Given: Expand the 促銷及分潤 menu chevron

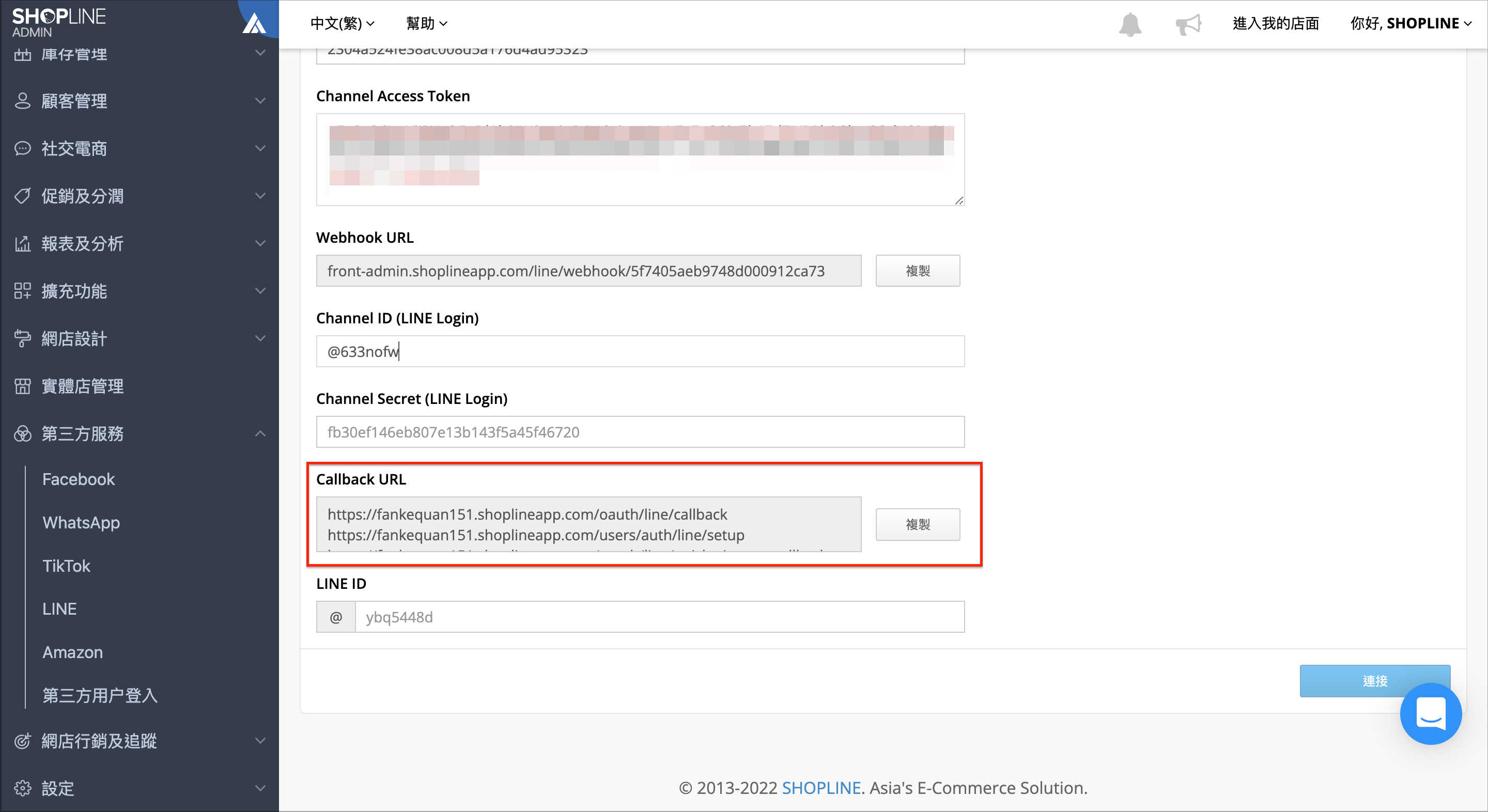Looking at the screenshot, I should point(260,196).
